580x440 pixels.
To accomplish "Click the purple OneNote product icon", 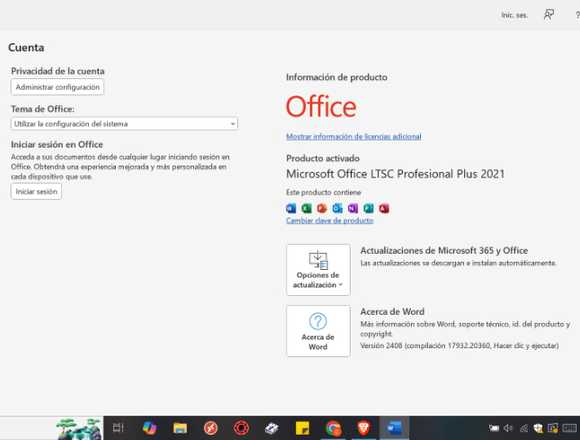I will tap(353, 209).
